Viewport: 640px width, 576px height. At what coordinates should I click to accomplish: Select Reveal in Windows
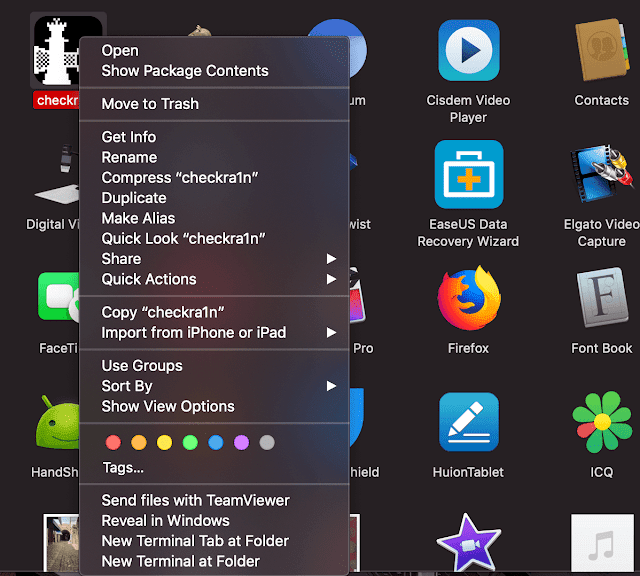coord(214,521)
